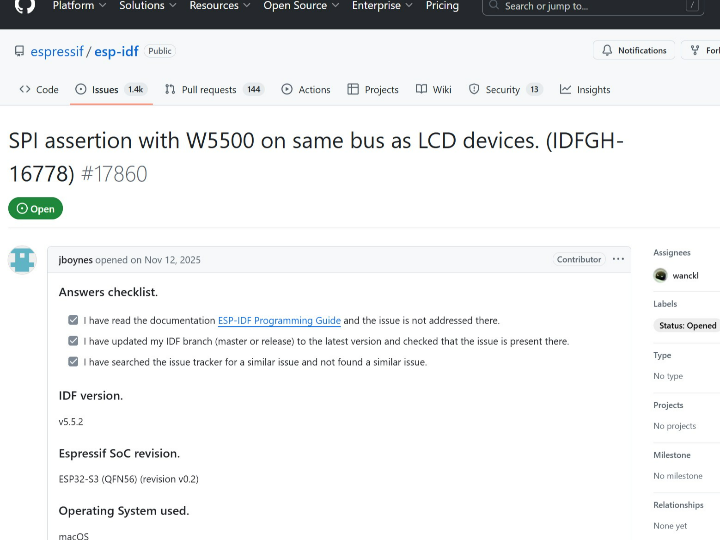Toggle the 'read the documentation' checkbox
This screenshot has height=540, width=720.
pyautogui.click(x=73, y=320)
